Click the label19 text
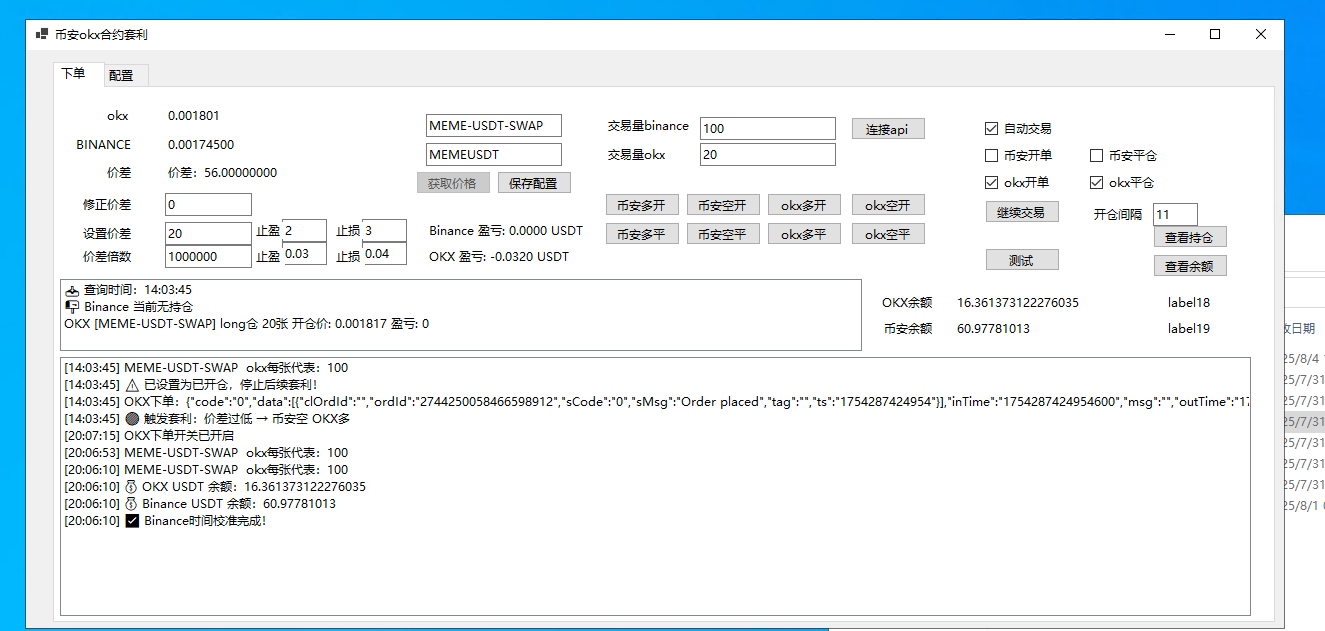The image size is (1325, 631). 1188,329
